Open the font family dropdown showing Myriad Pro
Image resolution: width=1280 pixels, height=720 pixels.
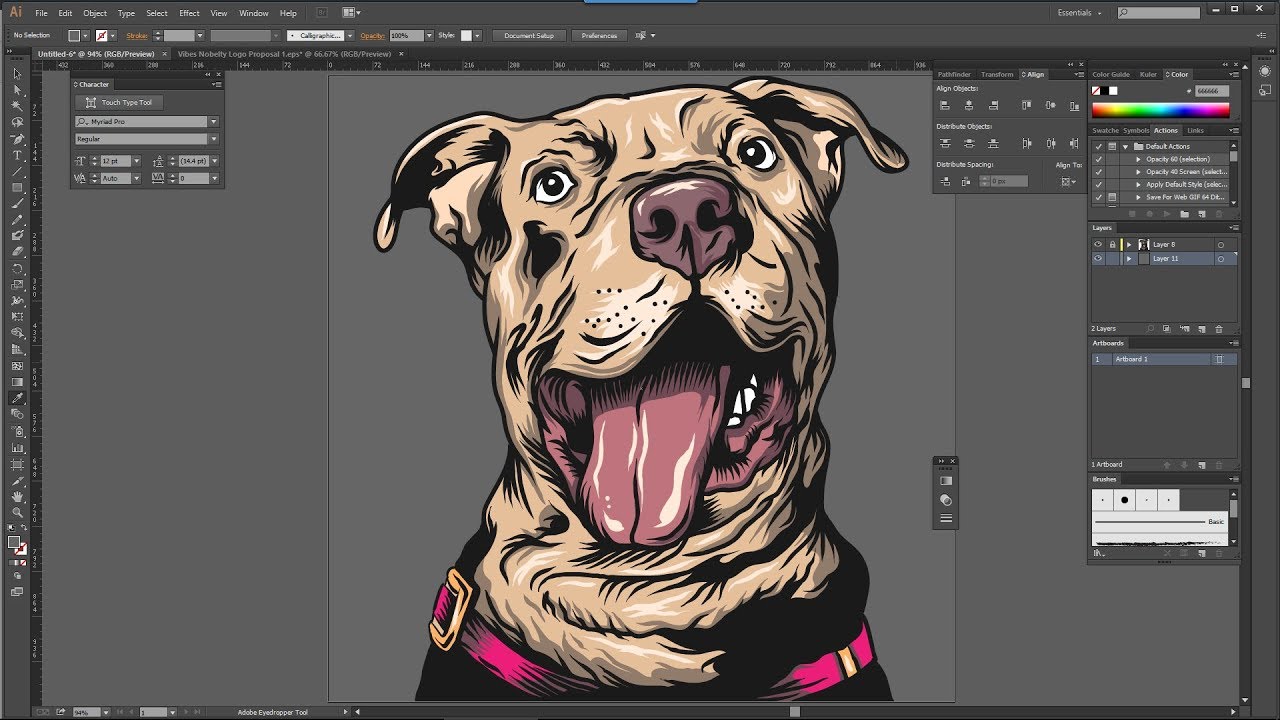[x=213, y=121]
